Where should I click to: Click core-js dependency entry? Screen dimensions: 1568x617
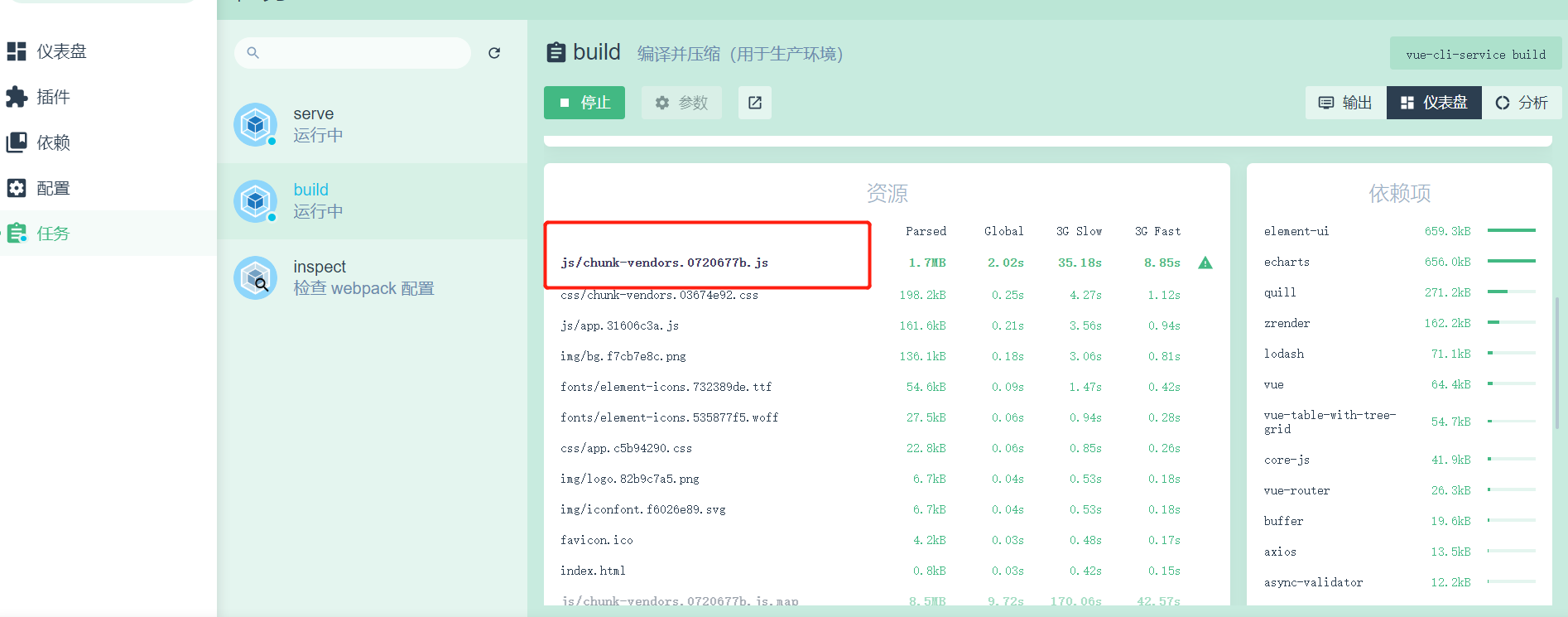coord(1399,460)
